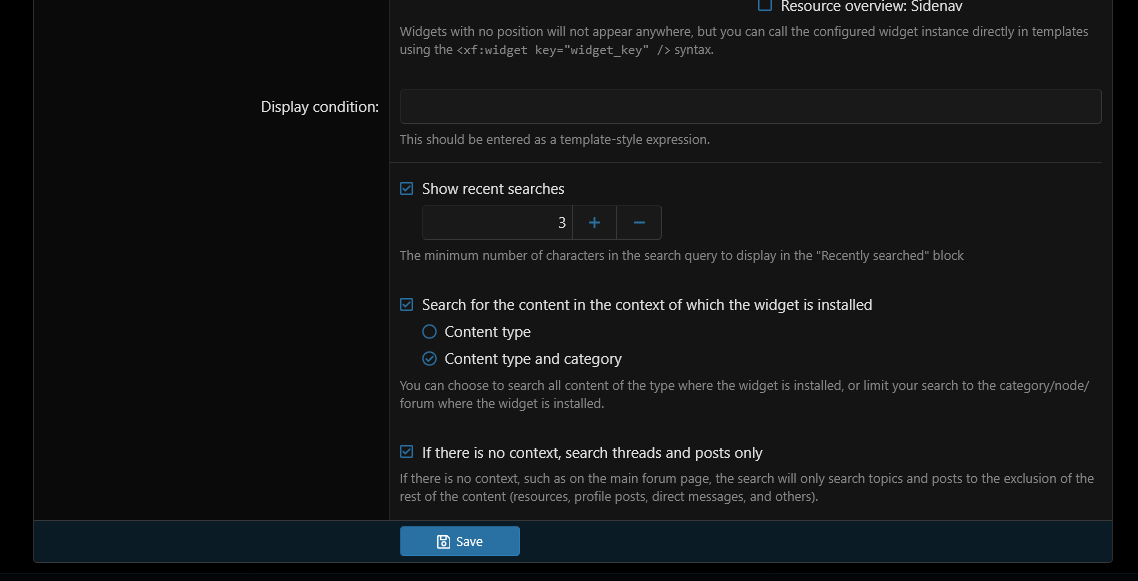
Task: Click the Display condition label
Action: (320, 107)
